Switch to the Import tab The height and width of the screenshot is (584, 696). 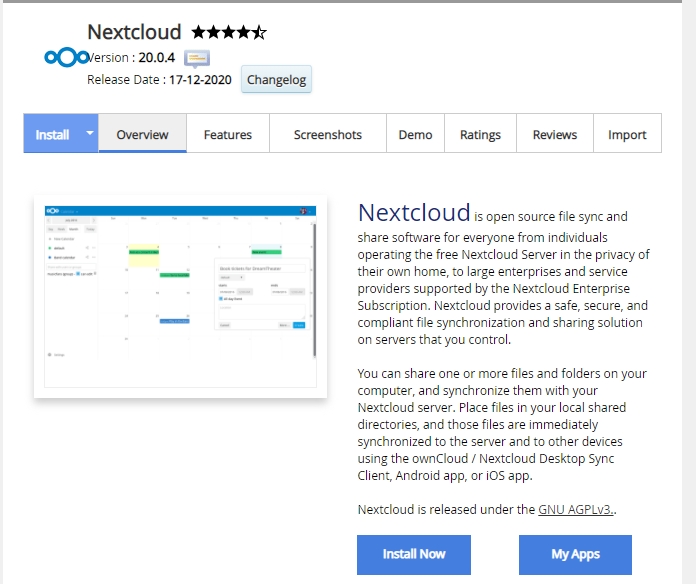click(x=627, y=134)
